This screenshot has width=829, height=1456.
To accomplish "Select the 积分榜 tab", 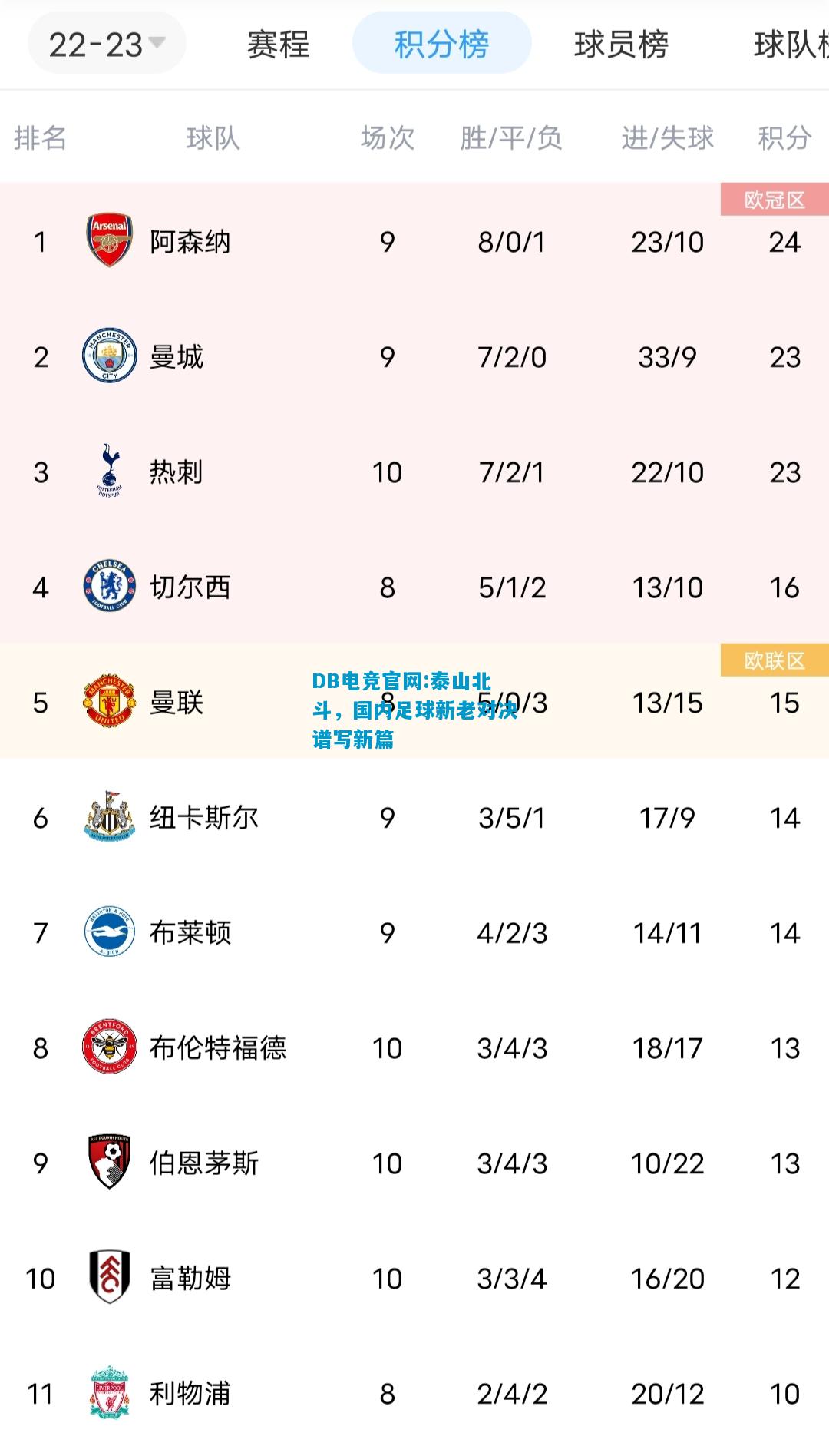I will (x=441, y=44).
